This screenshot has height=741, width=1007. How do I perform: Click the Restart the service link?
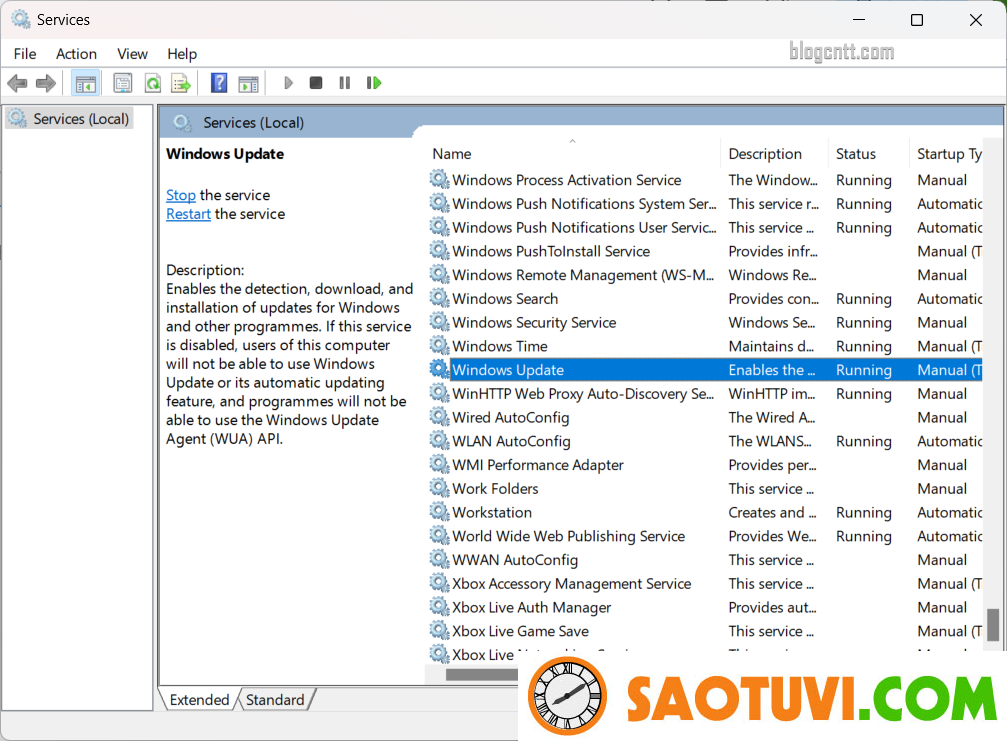click(188, 214)
